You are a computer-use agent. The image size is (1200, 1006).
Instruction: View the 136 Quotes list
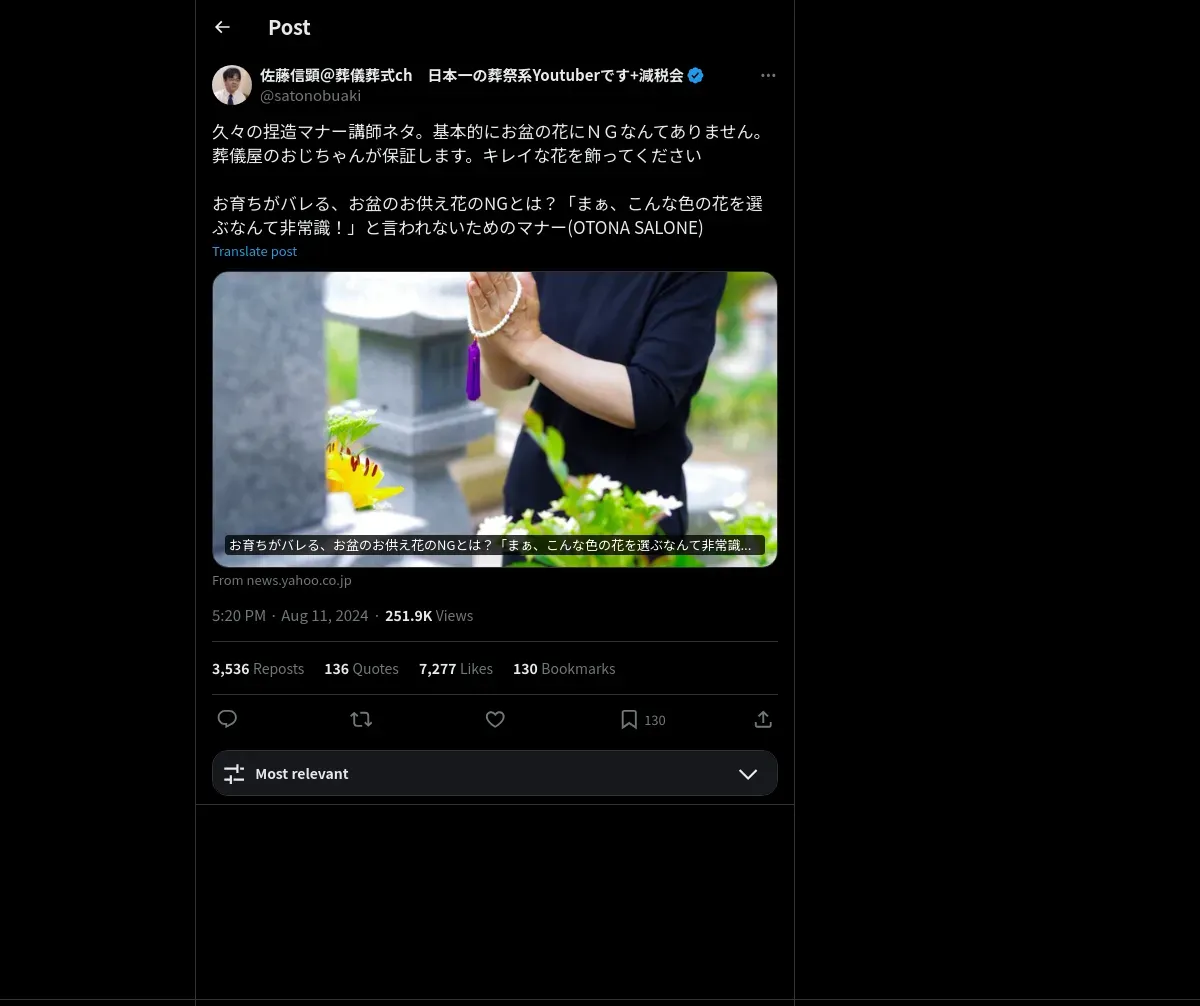coord(361,669)
